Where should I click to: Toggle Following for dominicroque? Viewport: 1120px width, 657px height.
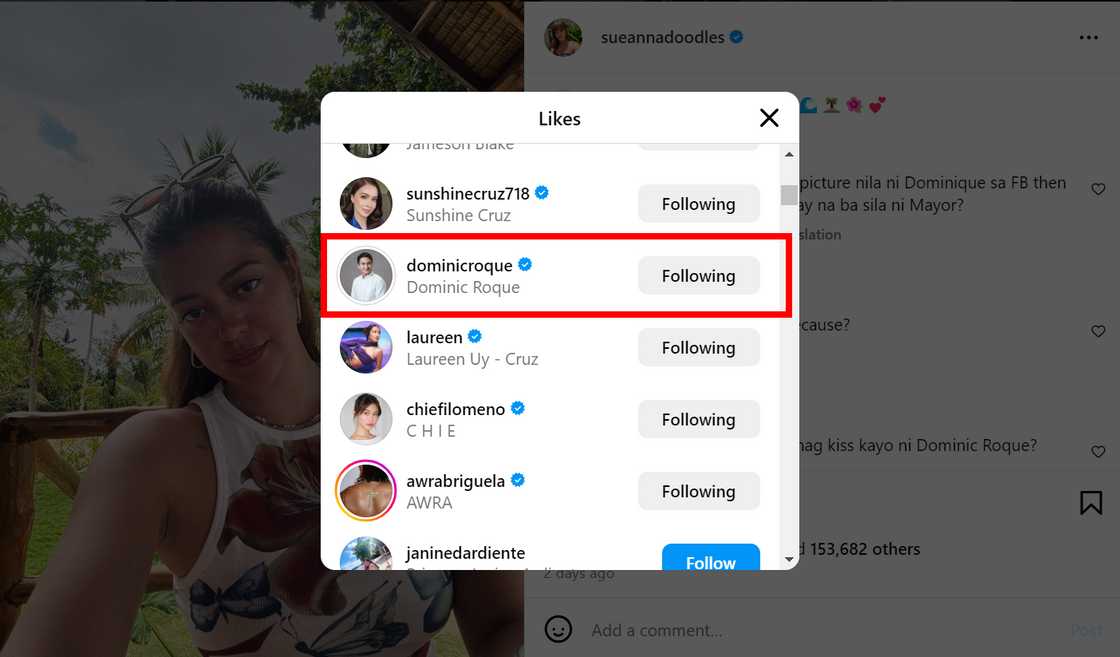698,276
